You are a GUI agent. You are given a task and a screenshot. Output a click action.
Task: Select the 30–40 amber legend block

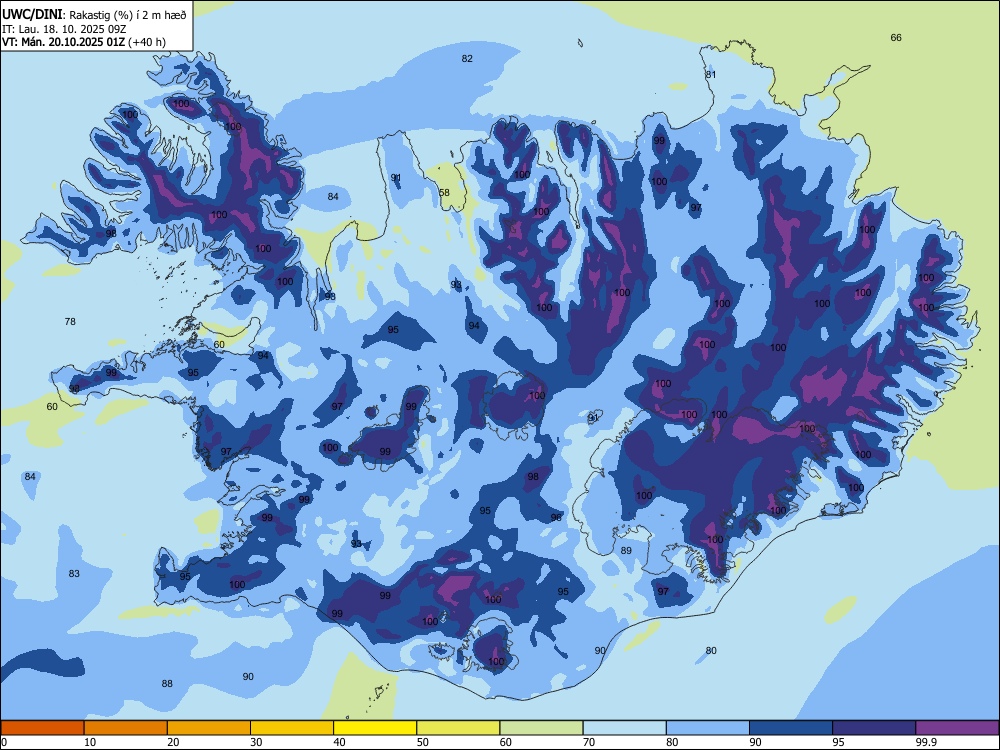tap(292, 728)
